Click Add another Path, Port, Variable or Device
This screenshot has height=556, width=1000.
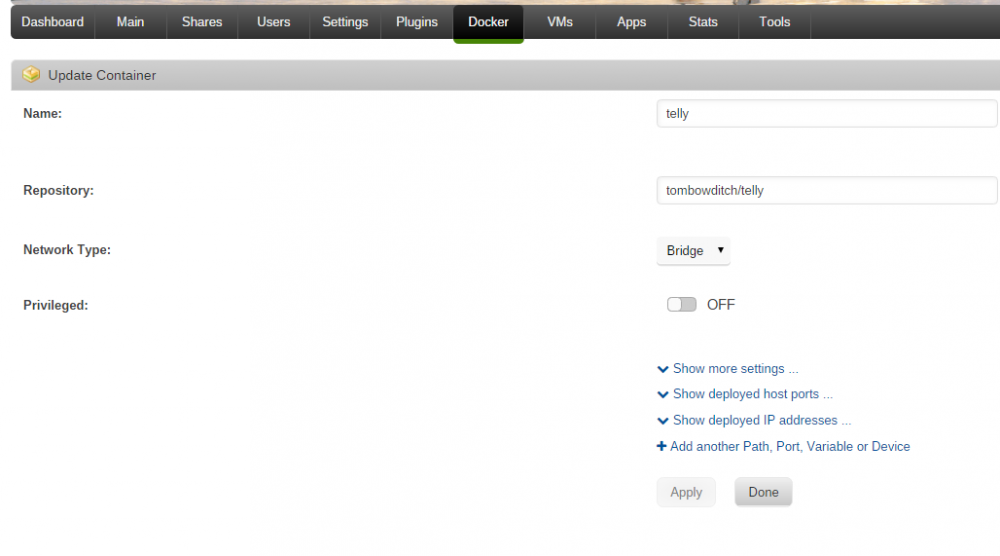(x=783, y=446)
